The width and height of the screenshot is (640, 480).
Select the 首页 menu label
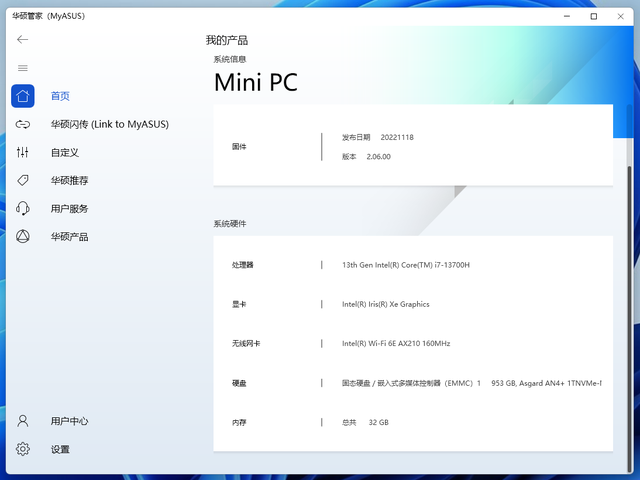point(60,96)
